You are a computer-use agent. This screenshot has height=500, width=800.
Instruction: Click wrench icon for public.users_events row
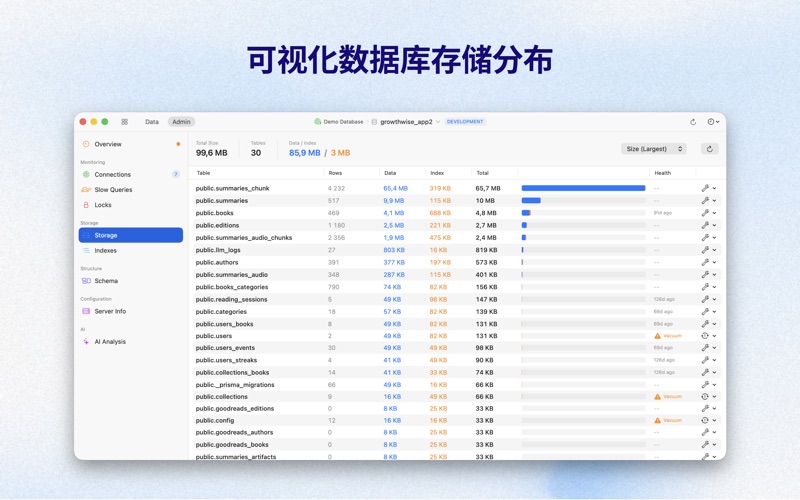(x=705, y=347)
